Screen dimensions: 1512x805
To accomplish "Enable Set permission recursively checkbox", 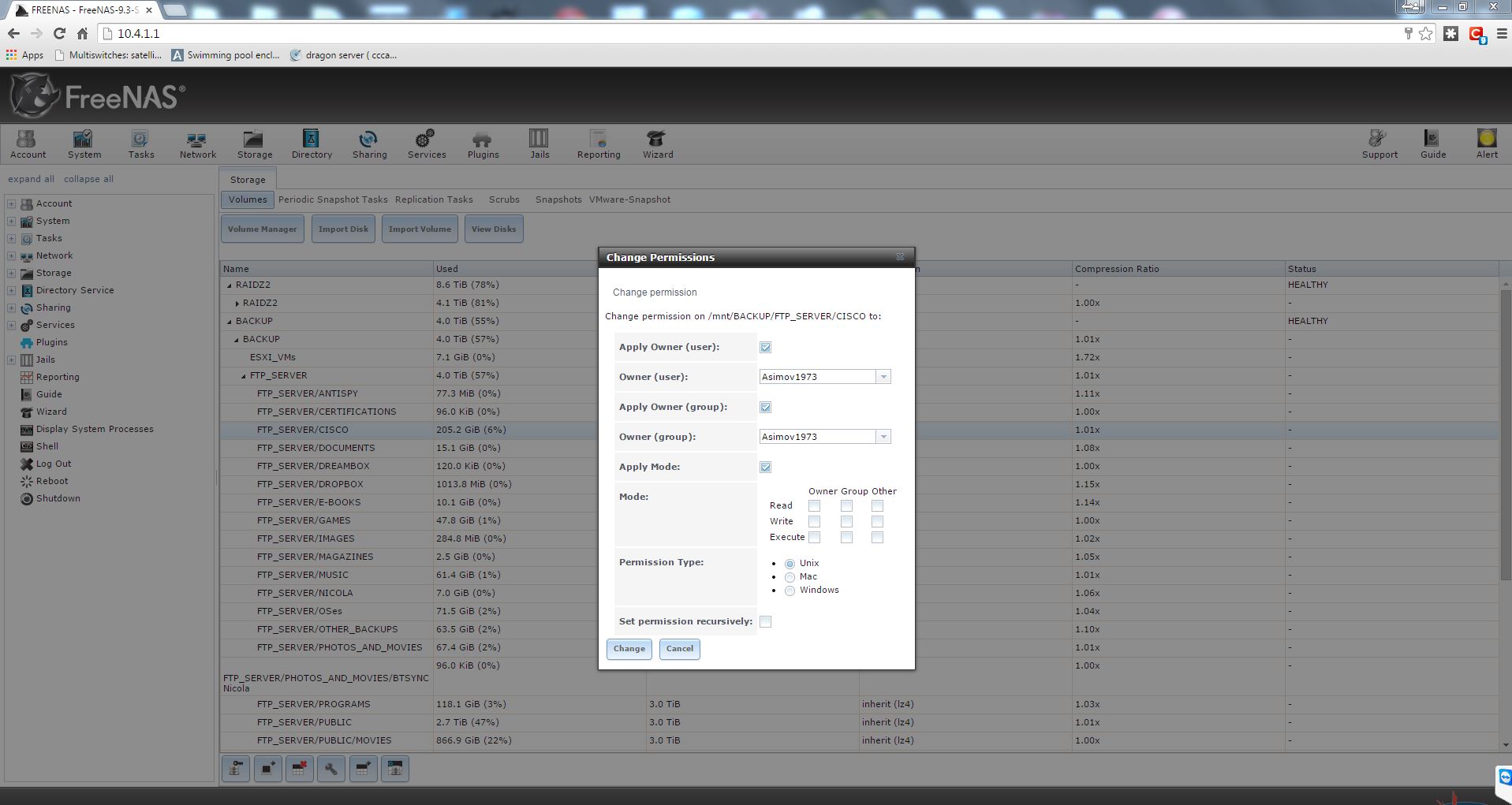I will coord(765,621).
